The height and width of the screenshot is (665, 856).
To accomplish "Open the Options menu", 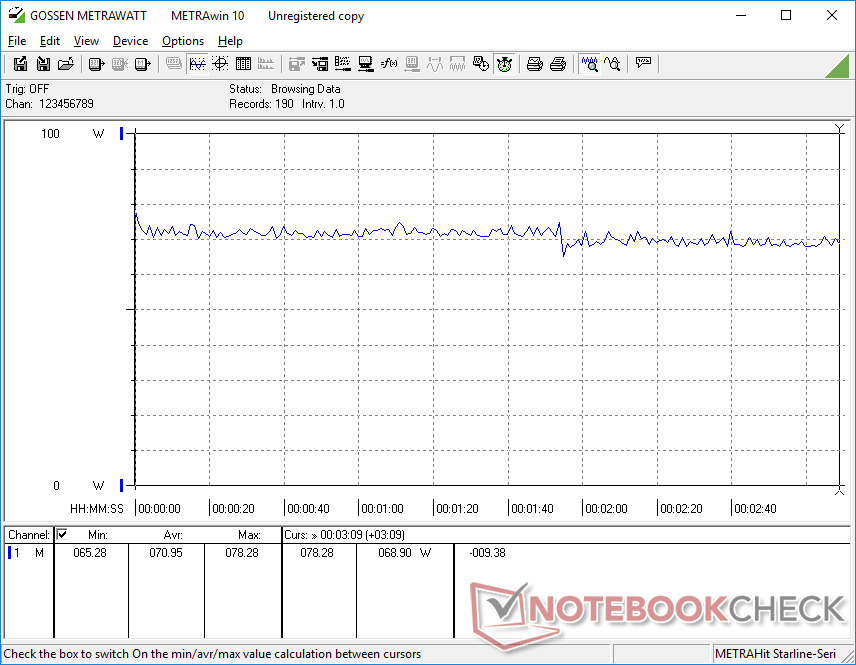I will 183,41.
